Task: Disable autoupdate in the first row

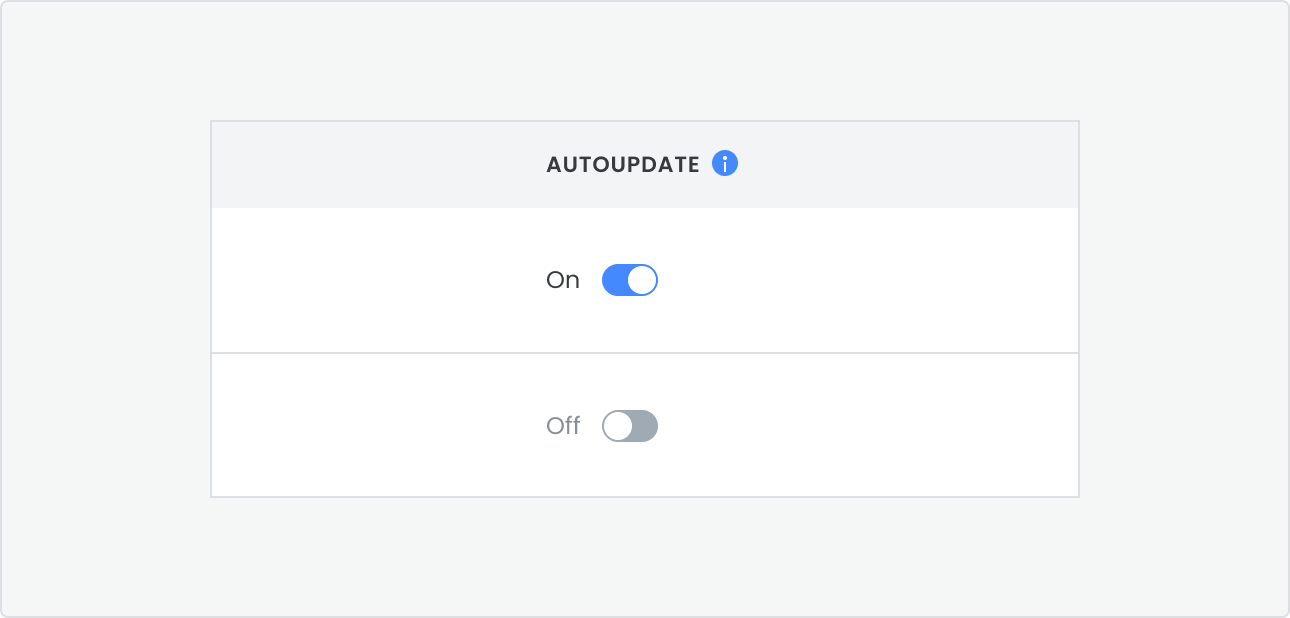Action: [x=629, y=280]
